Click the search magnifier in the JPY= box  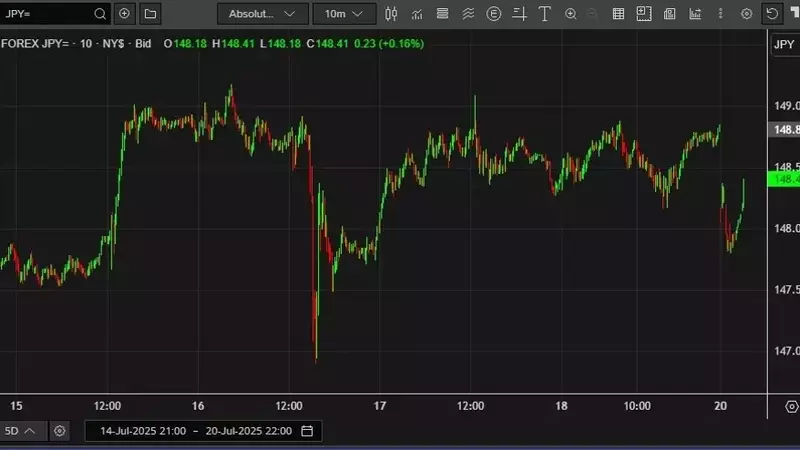(100, 14)
